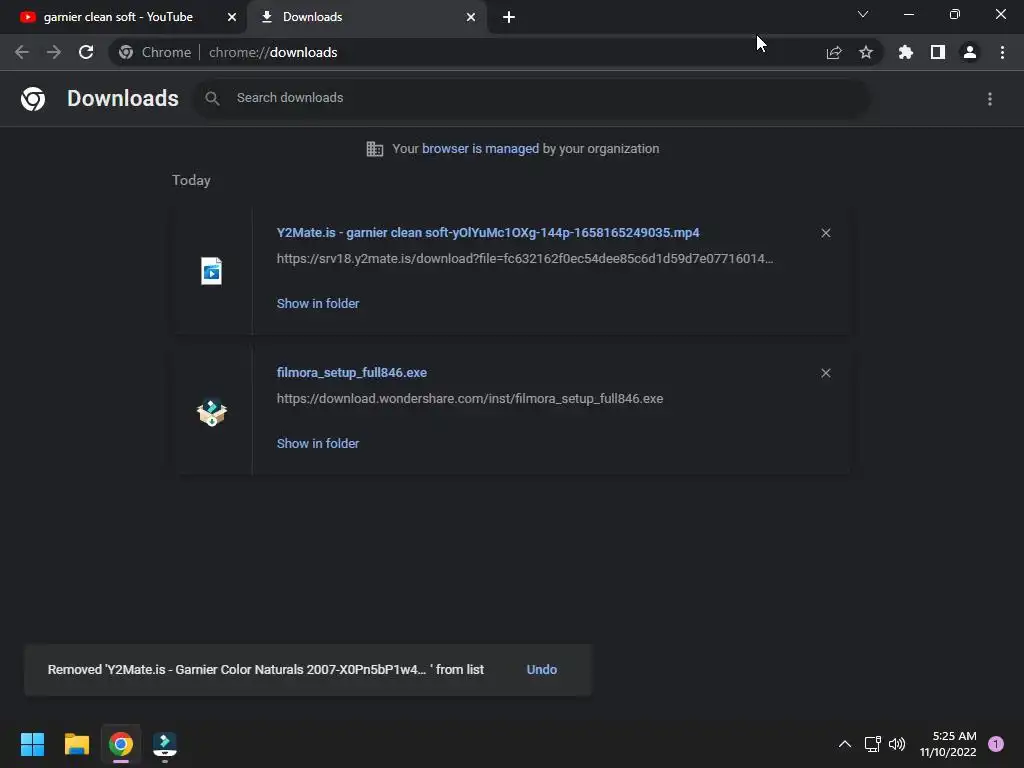1024x768 pixels.
Task: Click the browser forward arrow
Action: (x=54, y=52)
